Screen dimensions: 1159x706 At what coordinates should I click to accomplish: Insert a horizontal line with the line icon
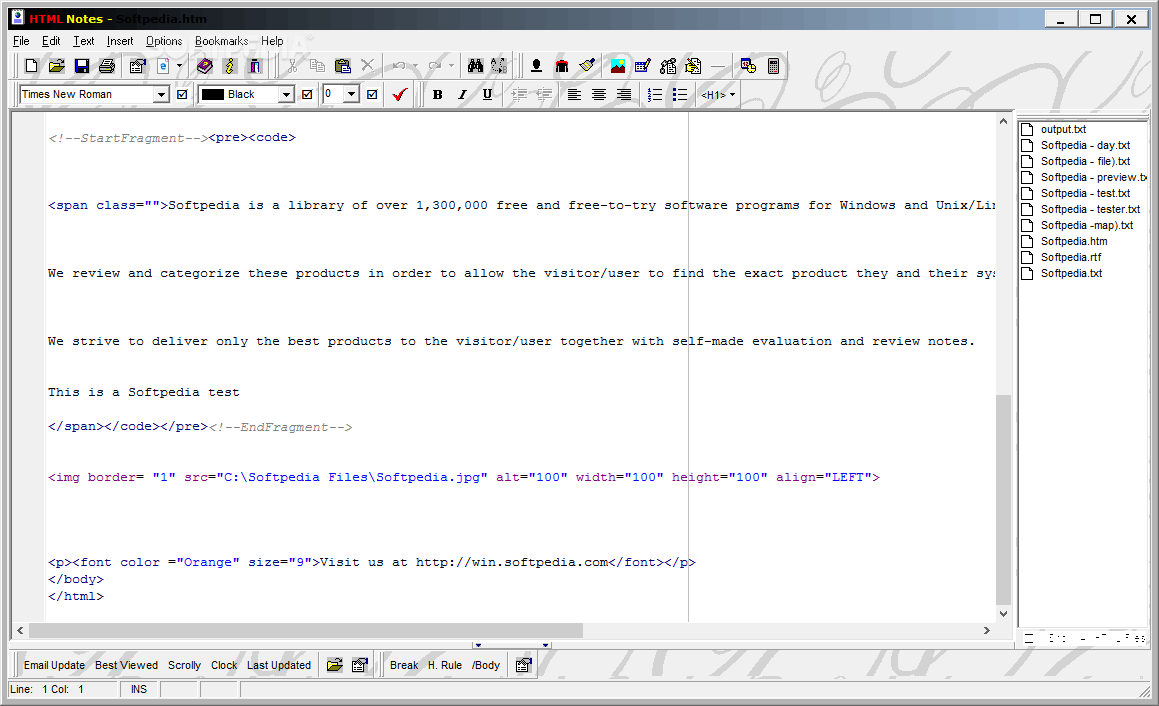point(718,67)
